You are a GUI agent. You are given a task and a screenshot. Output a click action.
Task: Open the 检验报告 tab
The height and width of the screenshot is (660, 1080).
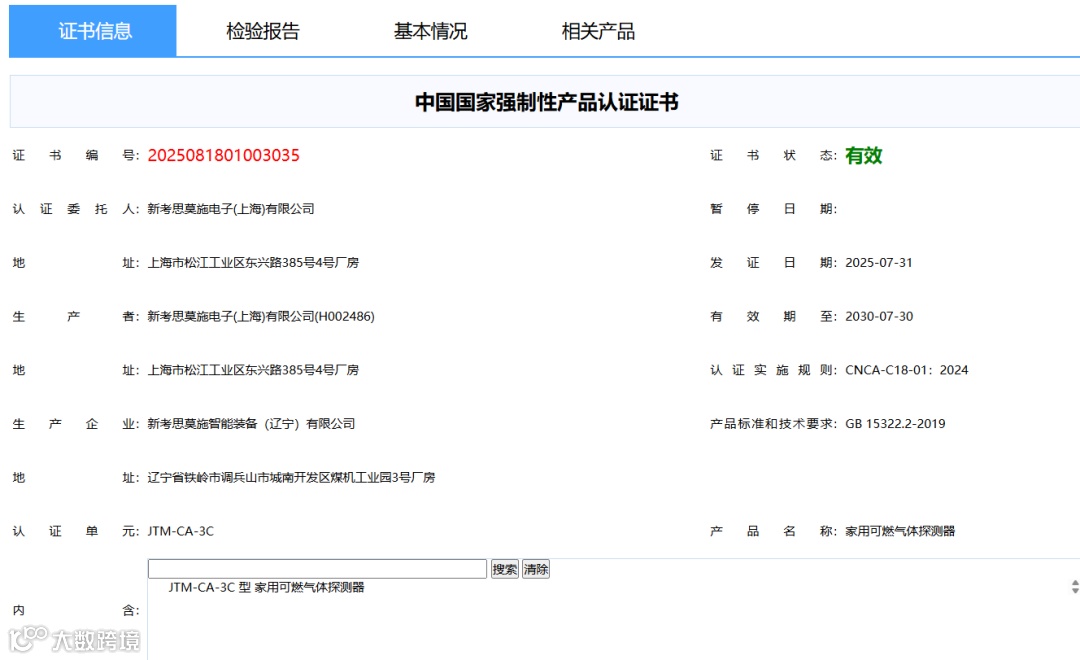pyautogui.click(x=262, y=31)
